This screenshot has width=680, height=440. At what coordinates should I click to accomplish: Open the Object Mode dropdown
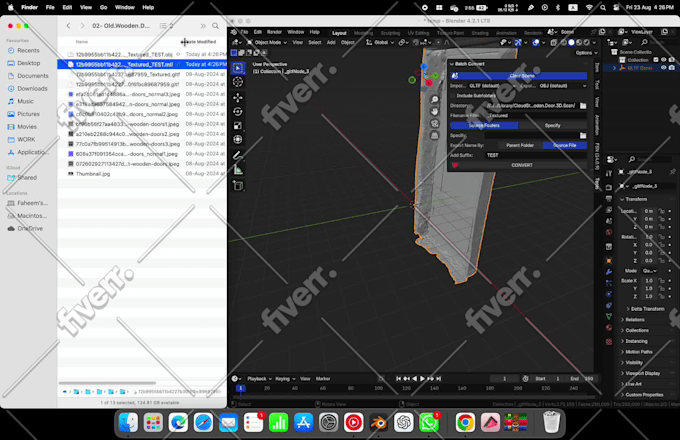(267, 42)
